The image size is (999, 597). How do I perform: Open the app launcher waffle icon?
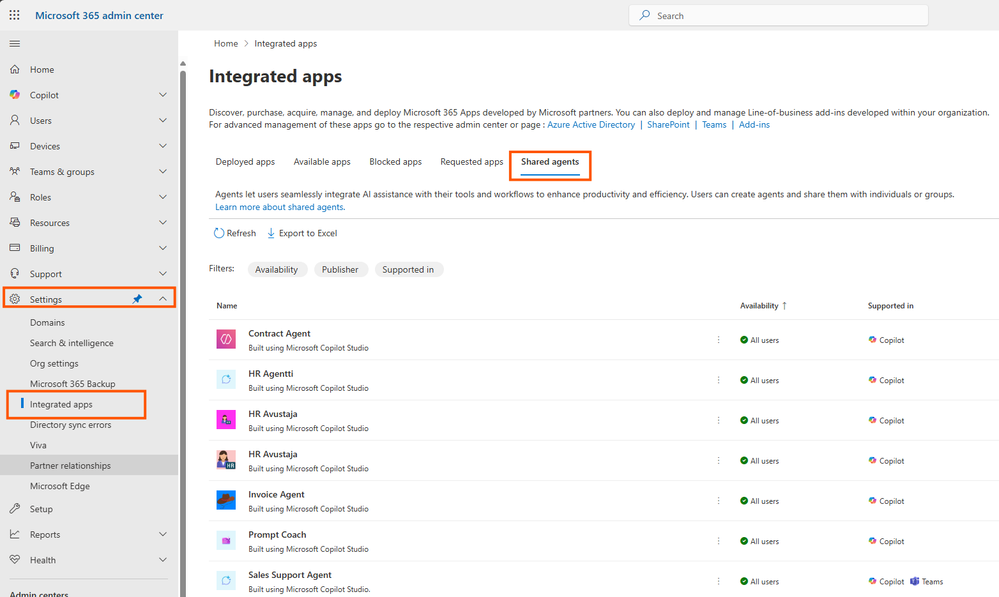pos(14,15)
